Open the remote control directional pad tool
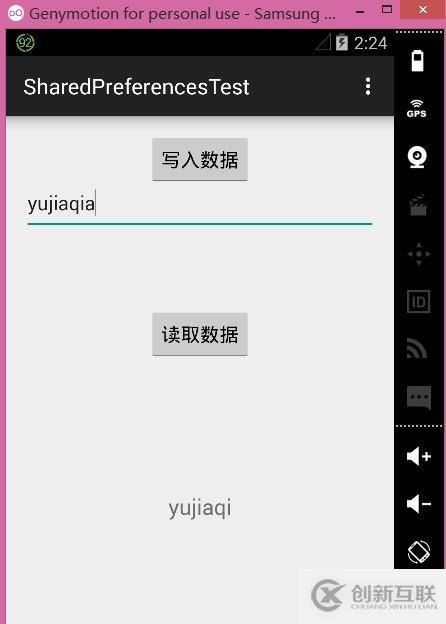 pyautogui.click(x=419, y=254)
